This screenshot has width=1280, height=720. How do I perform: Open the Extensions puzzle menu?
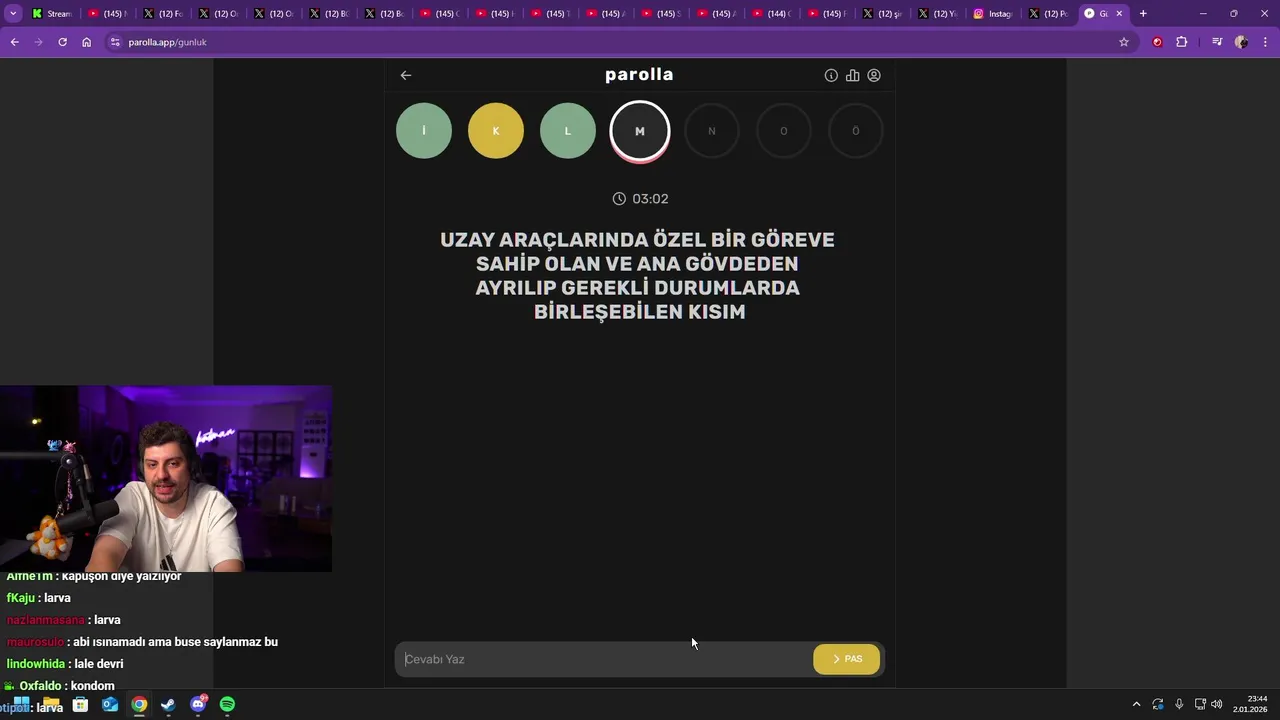[x=1182, y=42]
